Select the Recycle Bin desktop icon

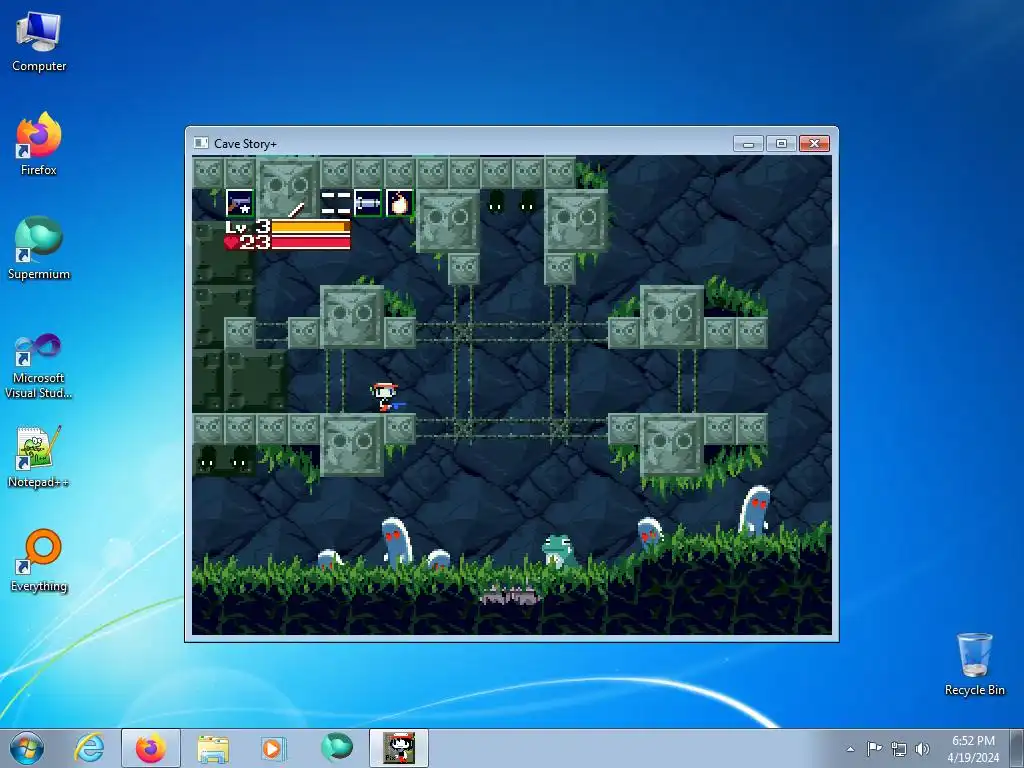(x=974, y=664)
